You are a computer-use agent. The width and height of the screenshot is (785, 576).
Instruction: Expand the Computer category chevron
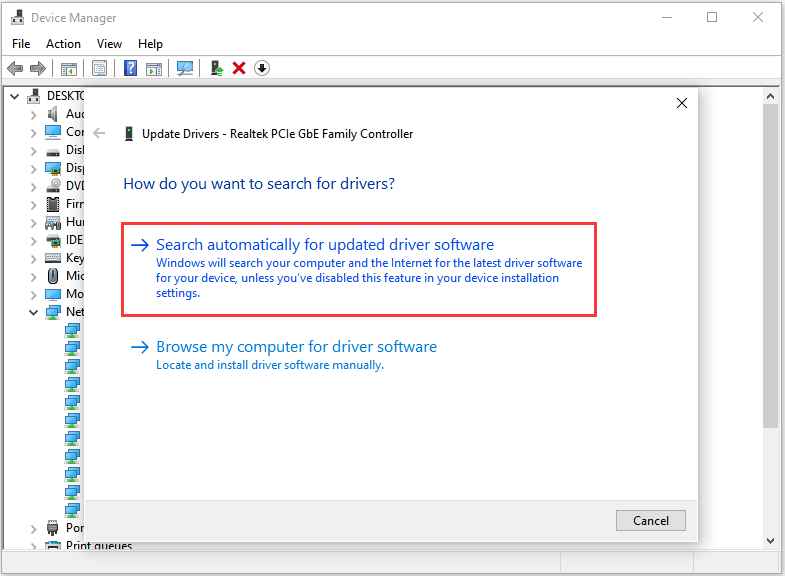point(34,133)
